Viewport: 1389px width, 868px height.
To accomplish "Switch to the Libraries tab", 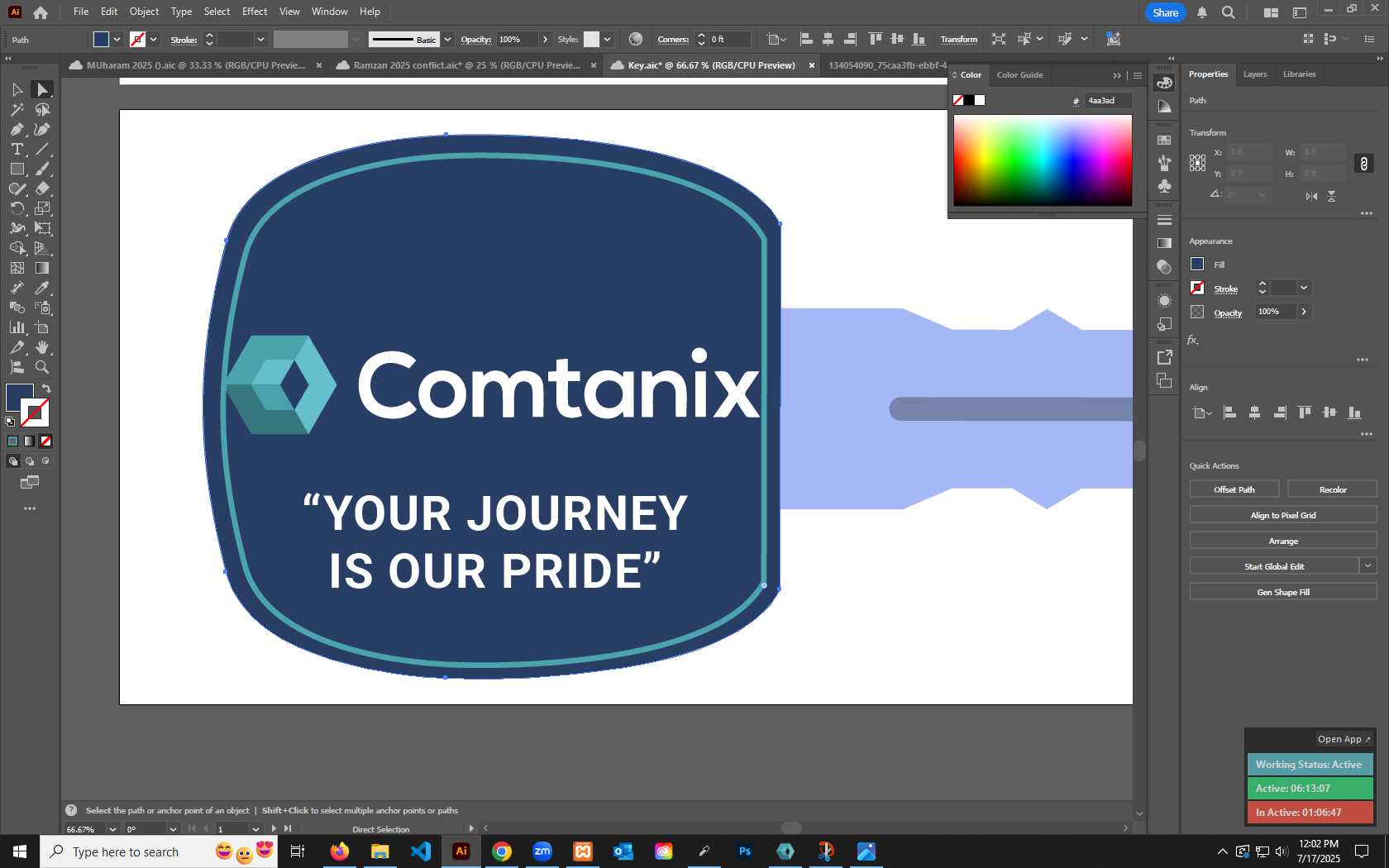I will point(1299,74).
